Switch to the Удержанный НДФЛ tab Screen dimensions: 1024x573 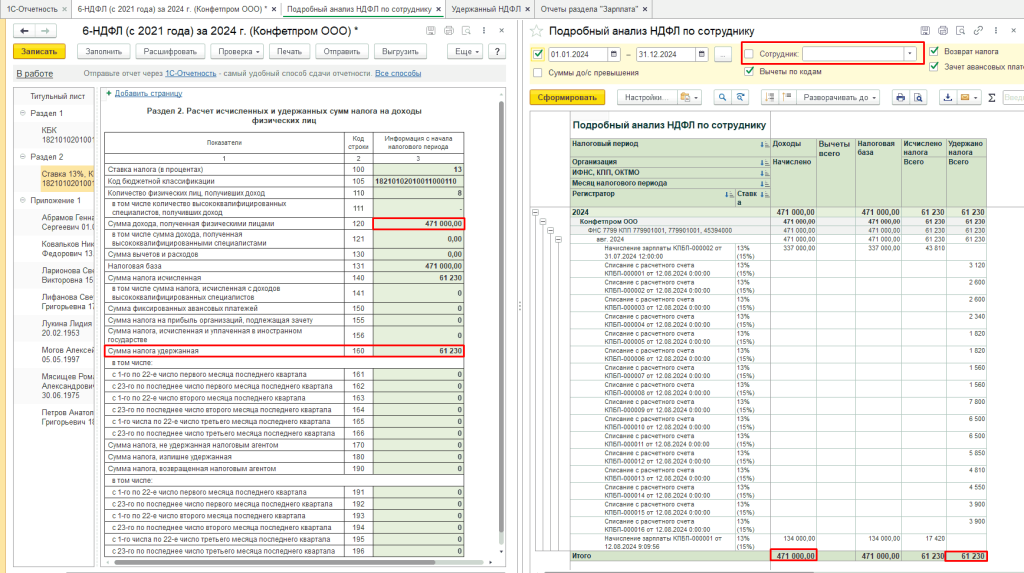486,9
